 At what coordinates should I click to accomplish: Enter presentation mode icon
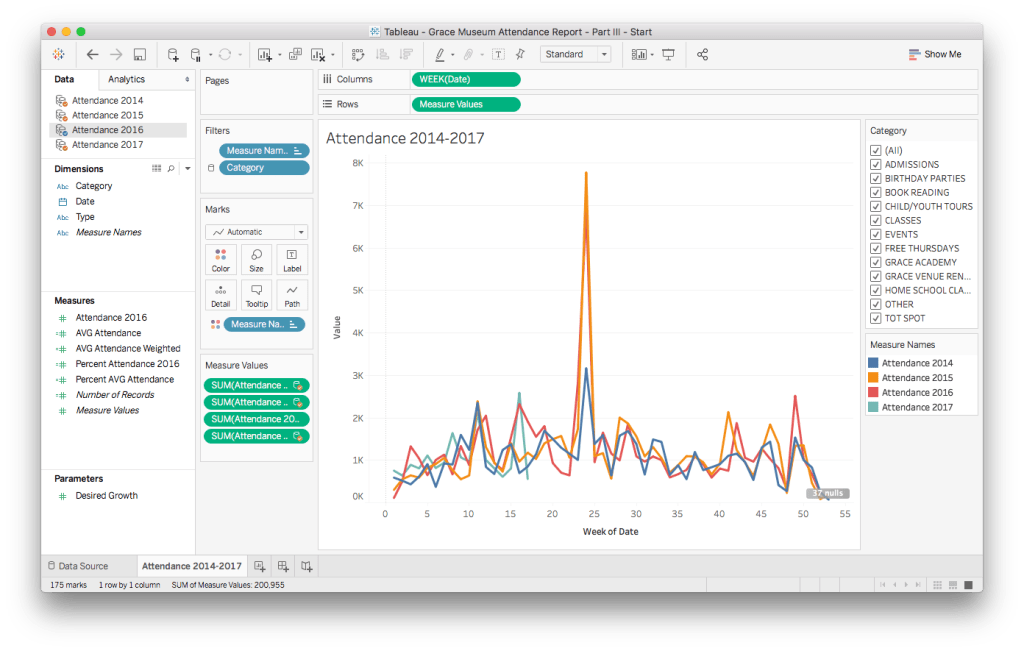pos(668,54)
